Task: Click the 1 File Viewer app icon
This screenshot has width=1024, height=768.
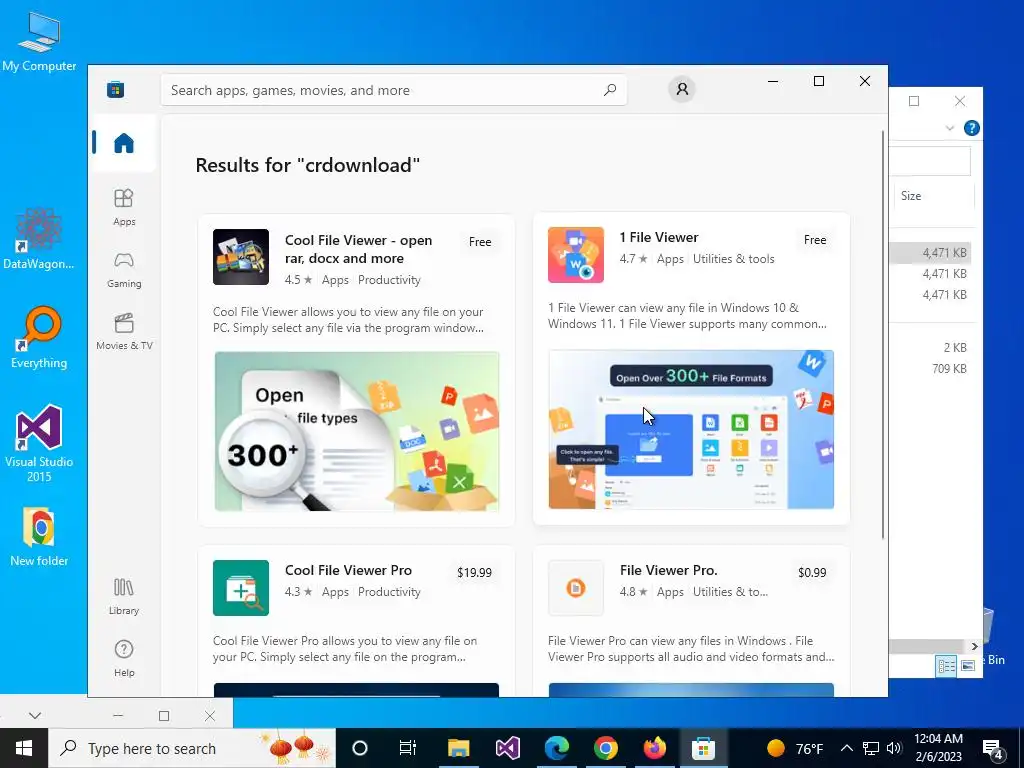Action: click(x=576, y=255)
